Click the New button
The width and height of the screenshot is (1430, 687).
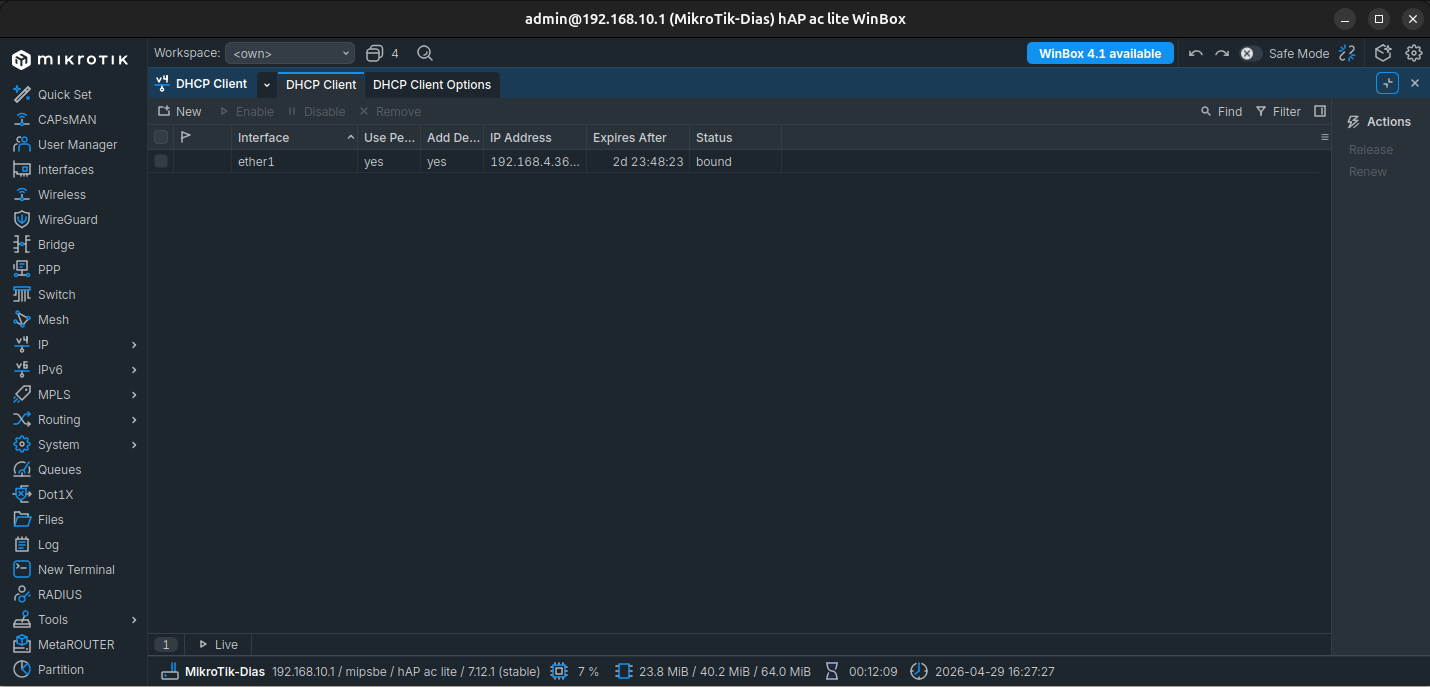[180, 111]
